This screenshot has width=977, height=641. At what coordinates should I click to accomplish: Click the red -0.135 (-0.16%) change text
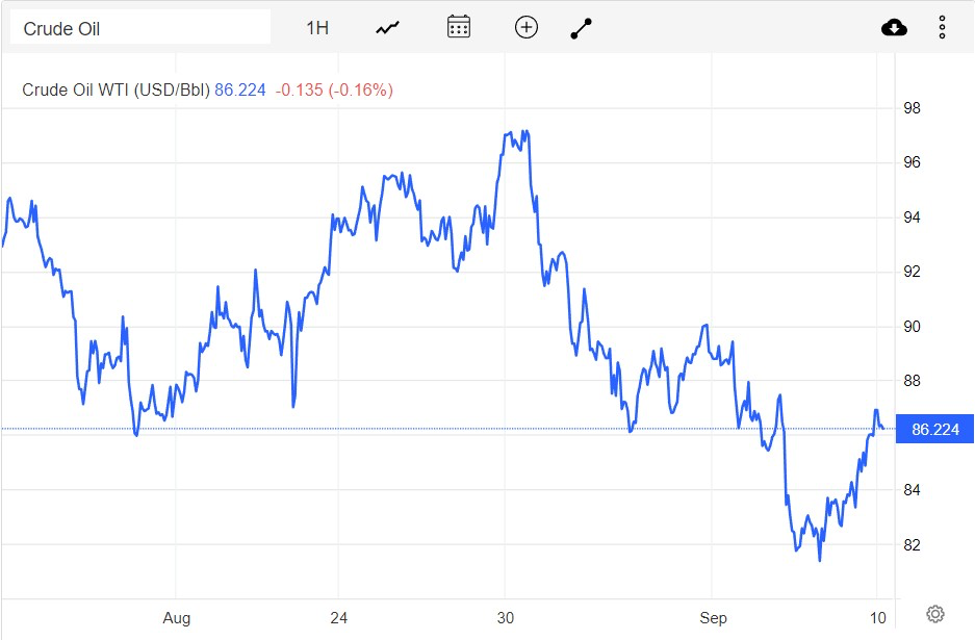[333, 90]
